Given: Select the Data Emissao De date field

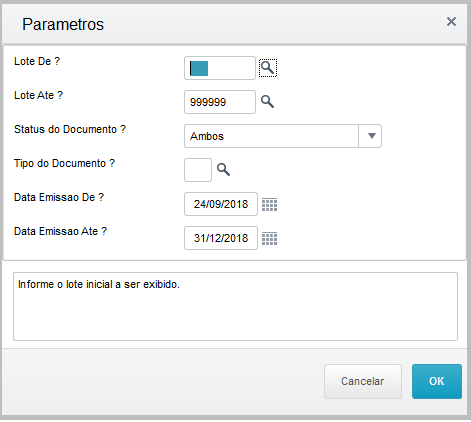Looking at the screenshot, I should click(x=221, y=204).
